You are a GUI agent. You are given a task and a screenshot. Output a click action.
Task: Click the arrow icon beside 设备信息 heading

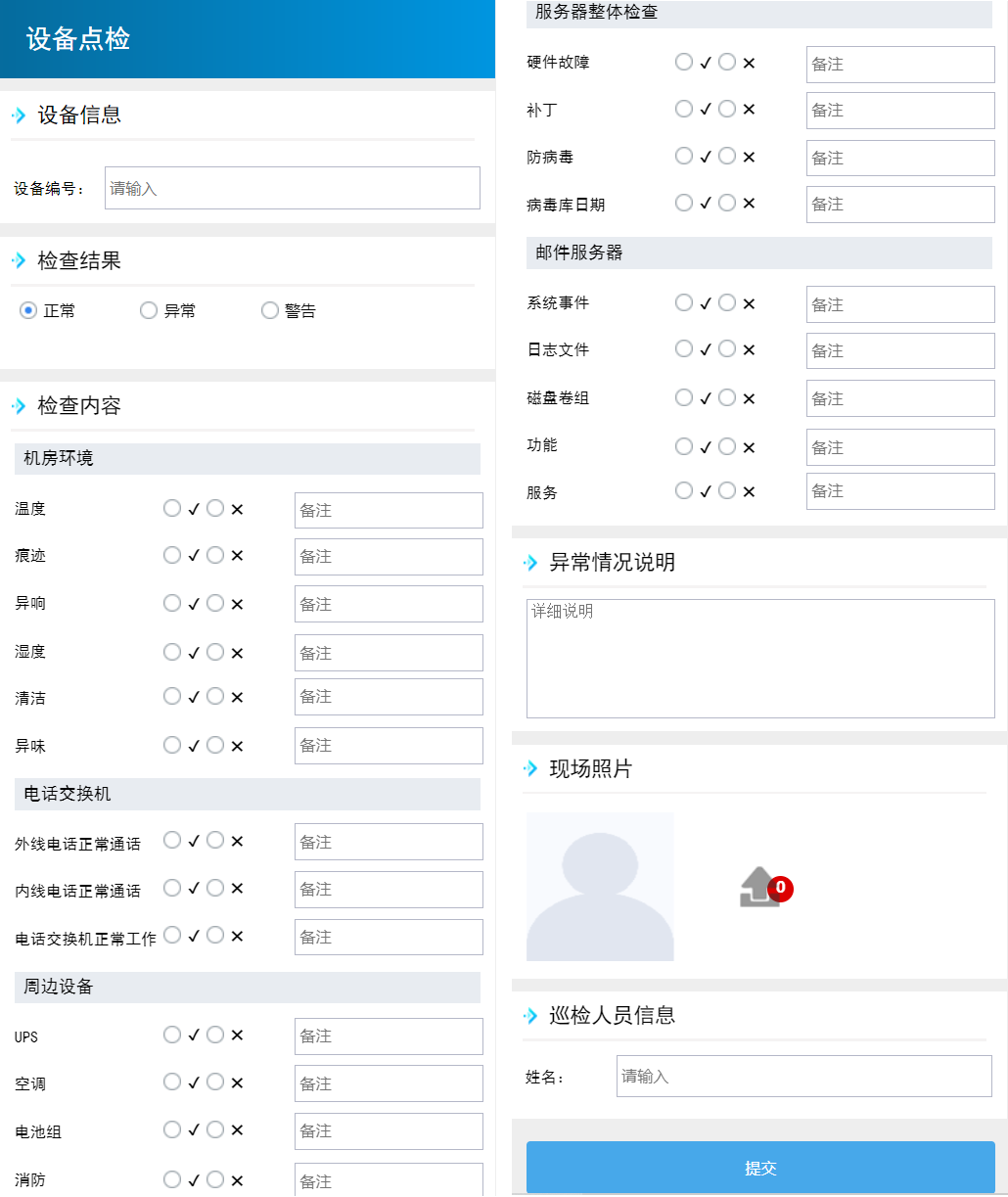click(x=19, y=115)
